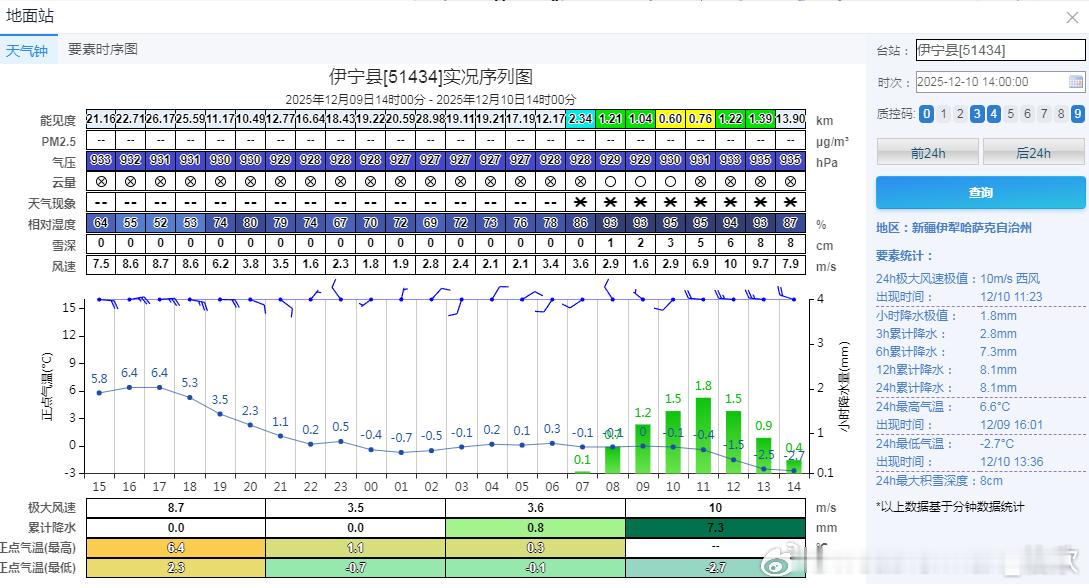
Task: Click 地区：新疆伊犁哈萨克自治州 text
Action: [954, 228]
